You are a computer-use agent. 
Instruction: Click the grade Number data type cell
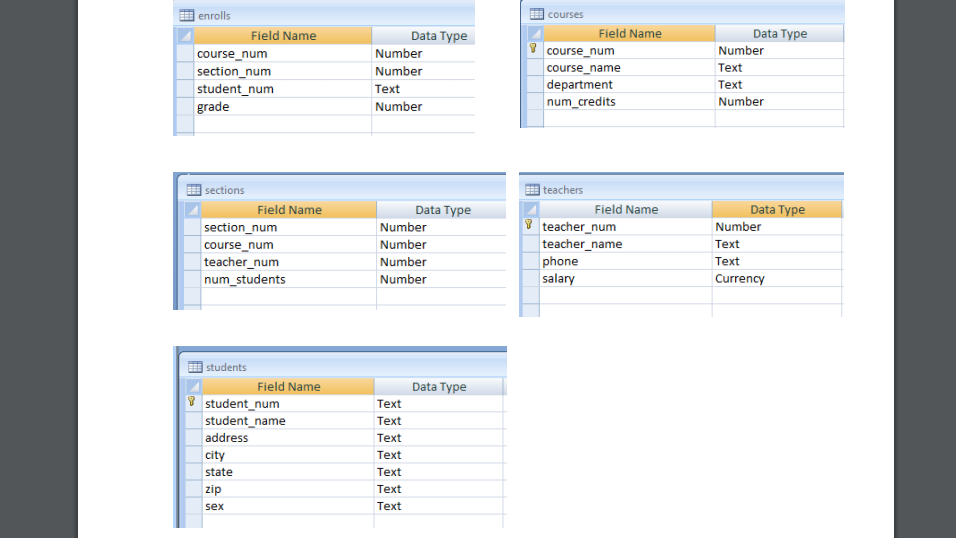click(423, 107)
